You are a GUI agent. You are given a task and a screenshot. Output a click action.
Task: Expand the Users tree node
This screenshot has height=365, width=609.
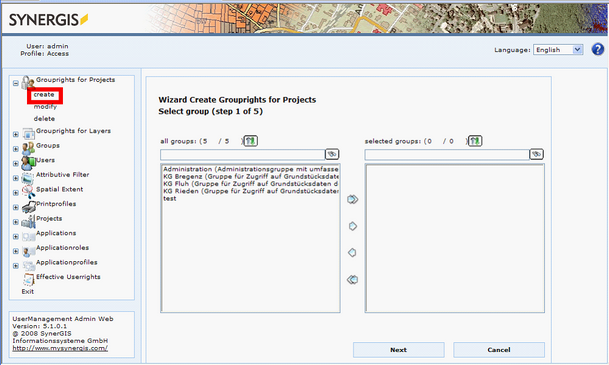16,163
